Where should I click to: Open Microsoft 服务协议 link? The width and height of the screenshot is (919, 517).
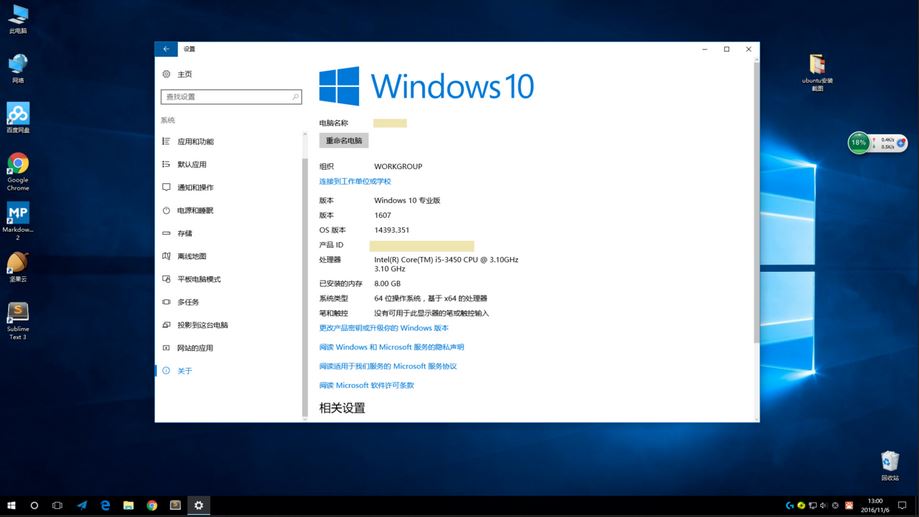pyautogui.click(x=388, y=366)
